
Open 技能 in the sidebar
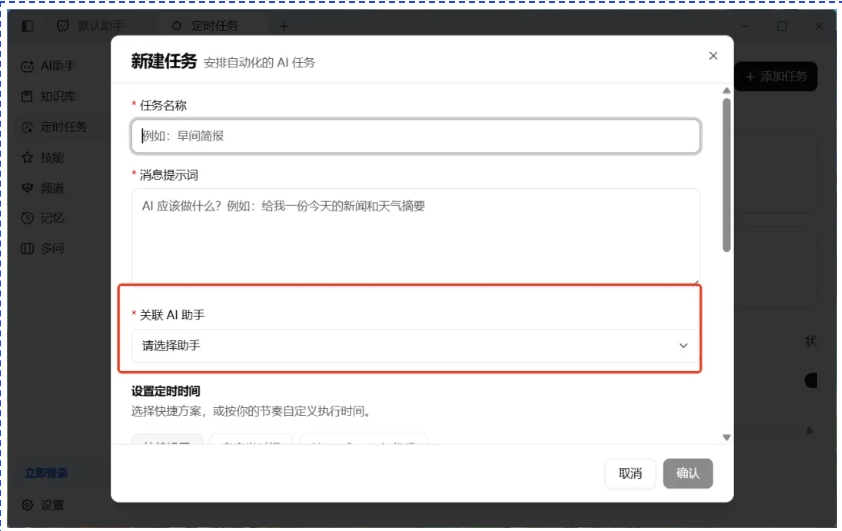click(43, 157)
